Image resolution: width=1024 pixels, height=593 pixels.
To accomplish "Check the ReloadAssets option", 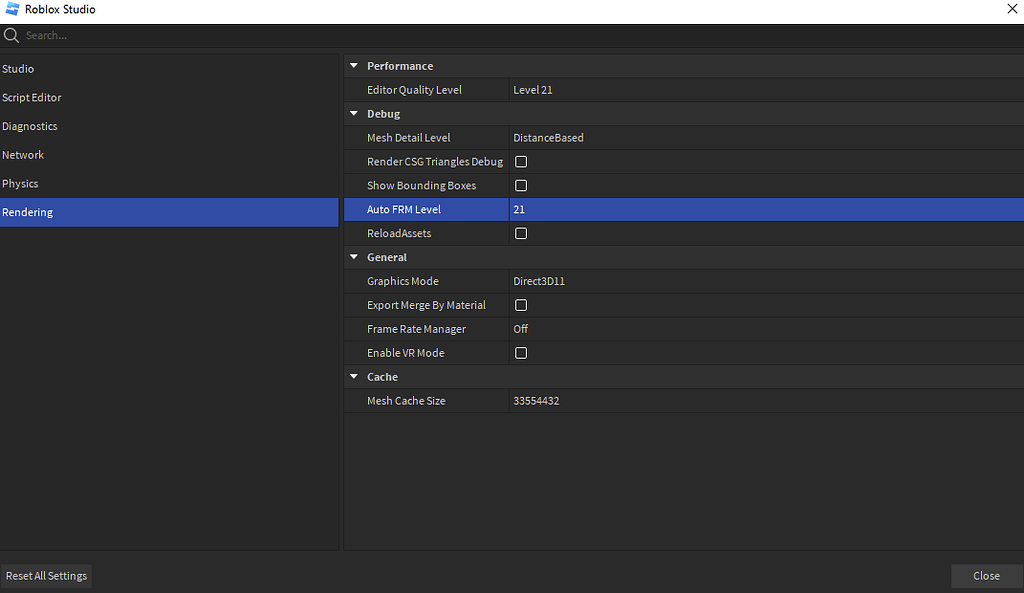I will 520,233.
